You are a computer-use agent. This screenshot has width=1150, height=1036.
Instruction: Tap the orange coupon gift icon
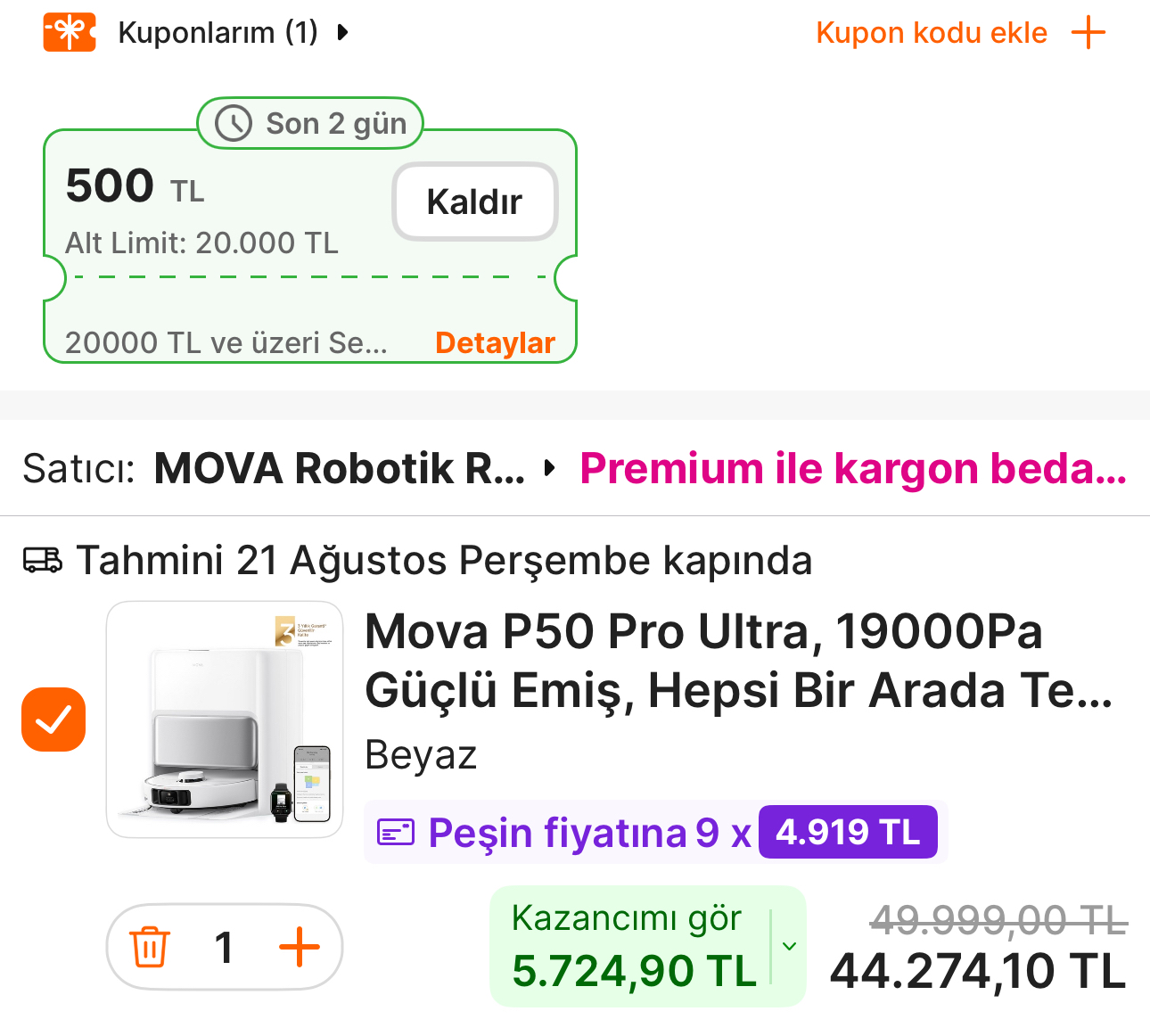tap(70, 33)
